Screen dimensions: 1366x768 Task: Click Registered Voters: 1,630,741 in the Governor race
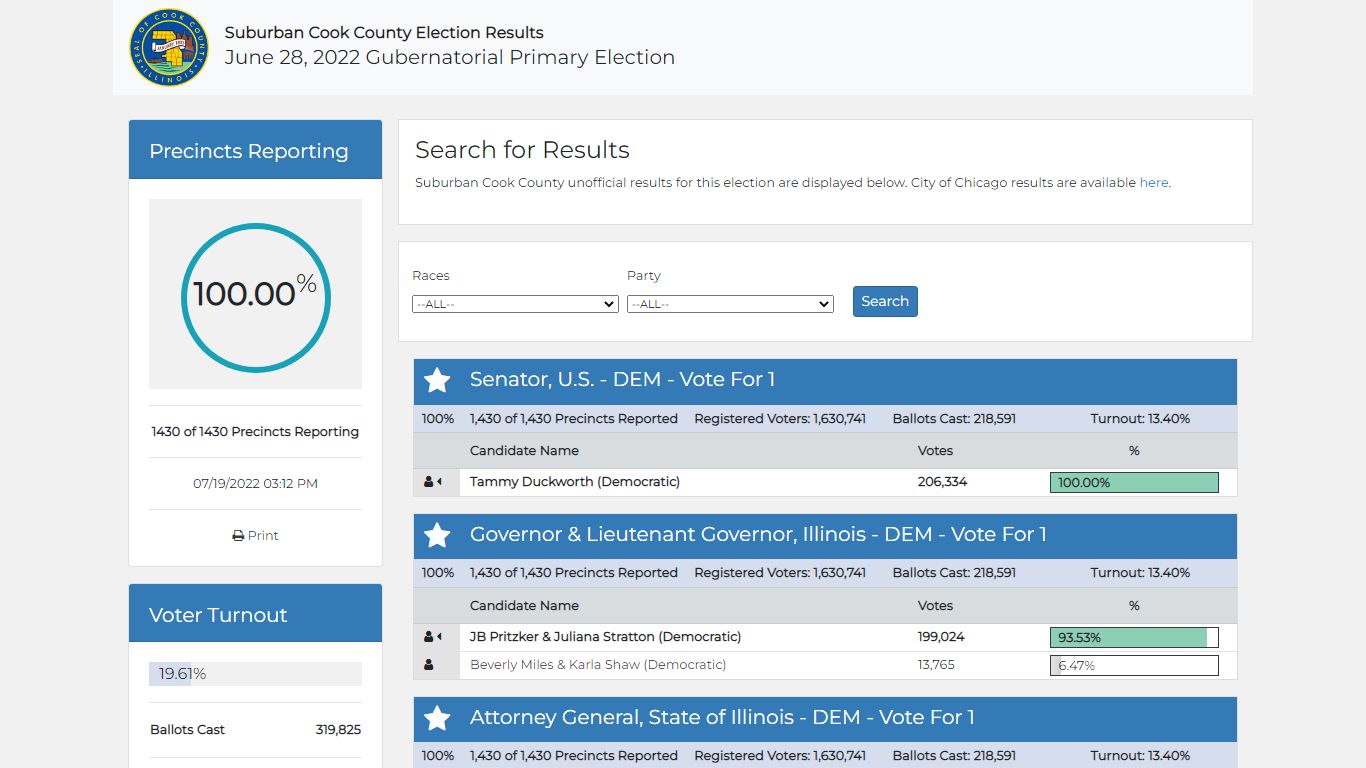pos(780,573)
